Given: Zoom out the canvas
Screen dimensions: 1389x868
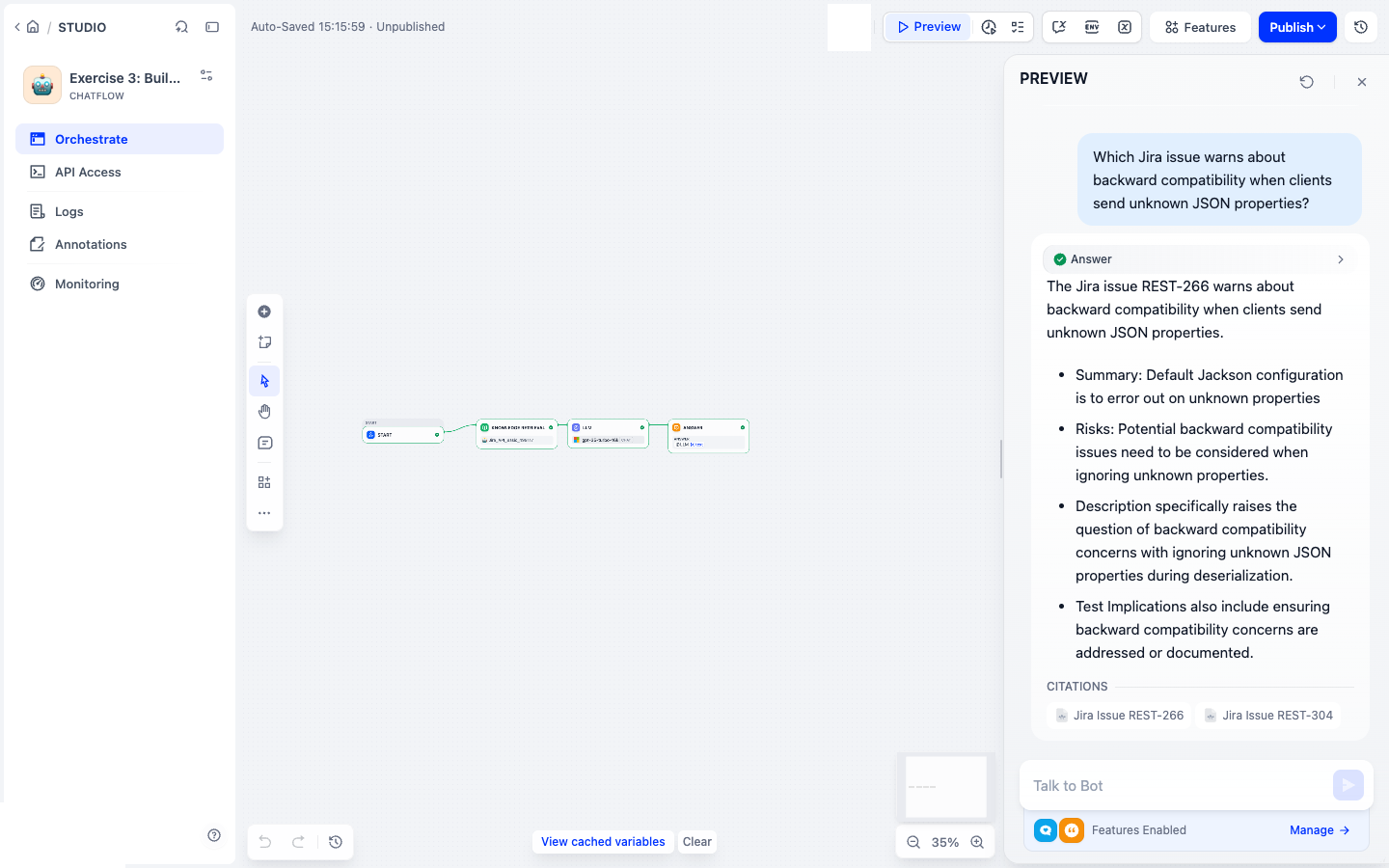Looking at the screenshot, I should pyautogui.click(x=913, y=842).
